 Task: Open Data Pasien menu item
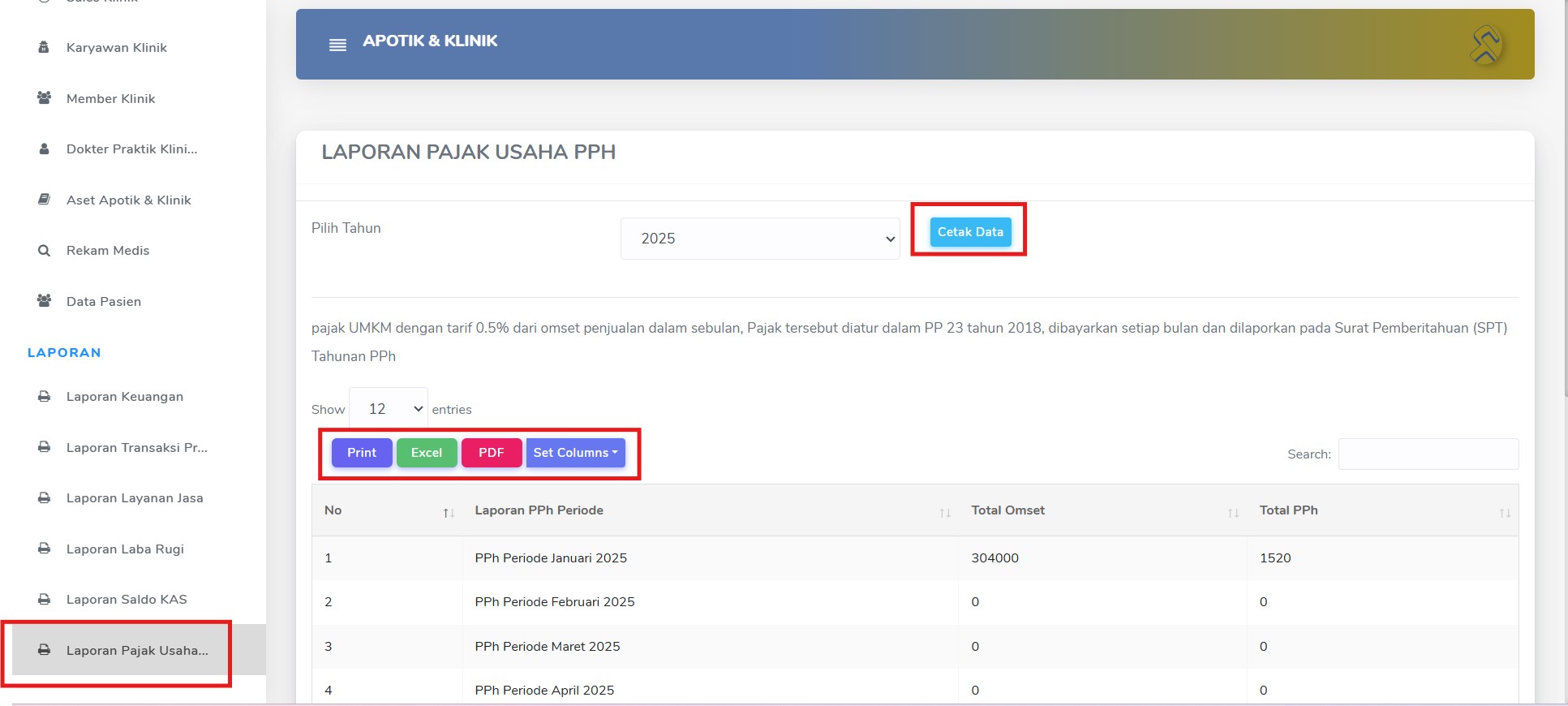(104, 302)
